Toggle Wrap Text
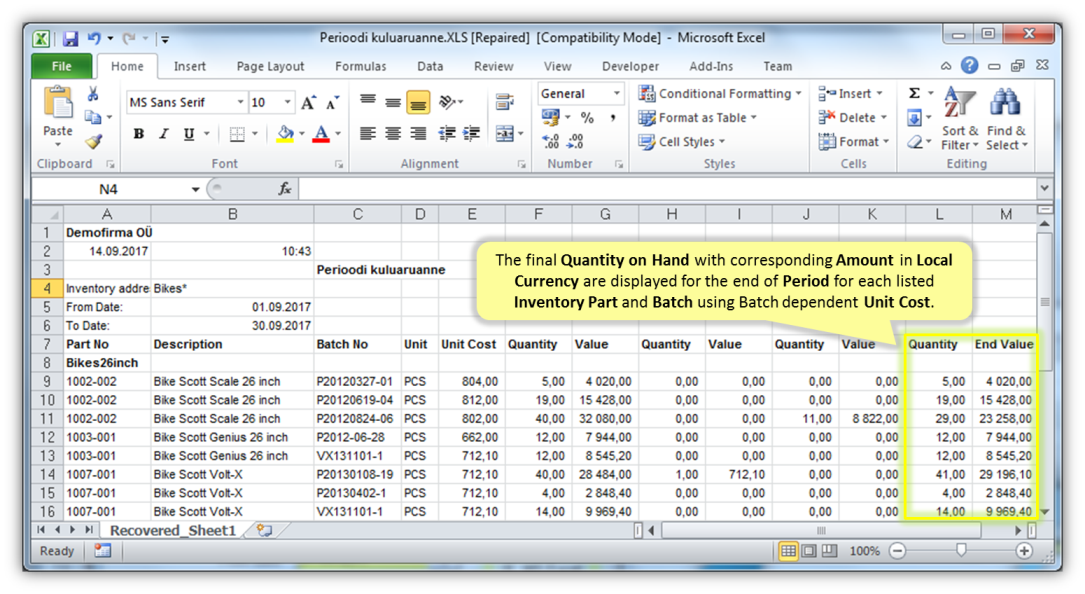Viewport: 1085px width, 594px height. coord(505,102)
